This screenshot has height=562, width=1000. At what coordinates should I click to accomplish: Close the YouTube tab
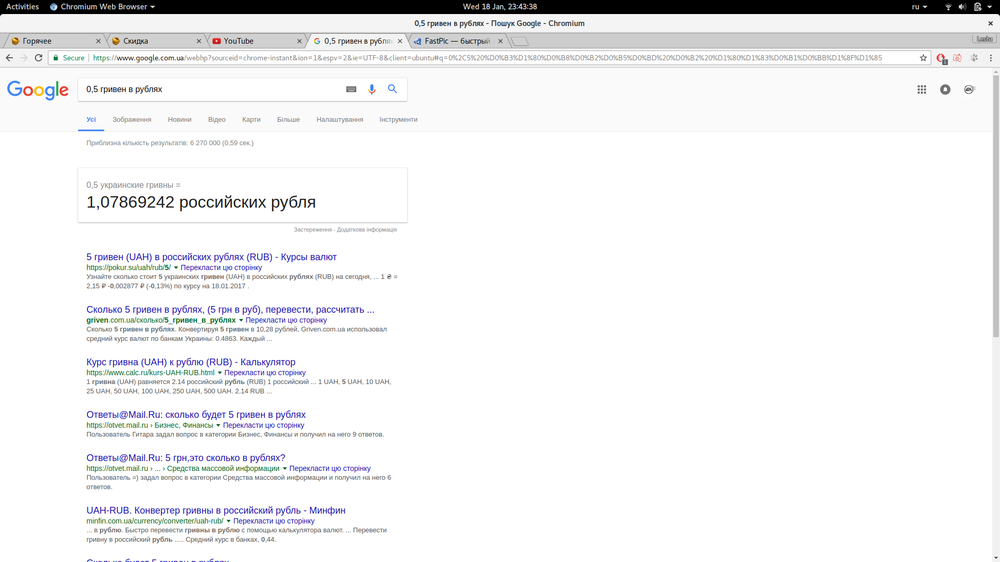(299, 41)
